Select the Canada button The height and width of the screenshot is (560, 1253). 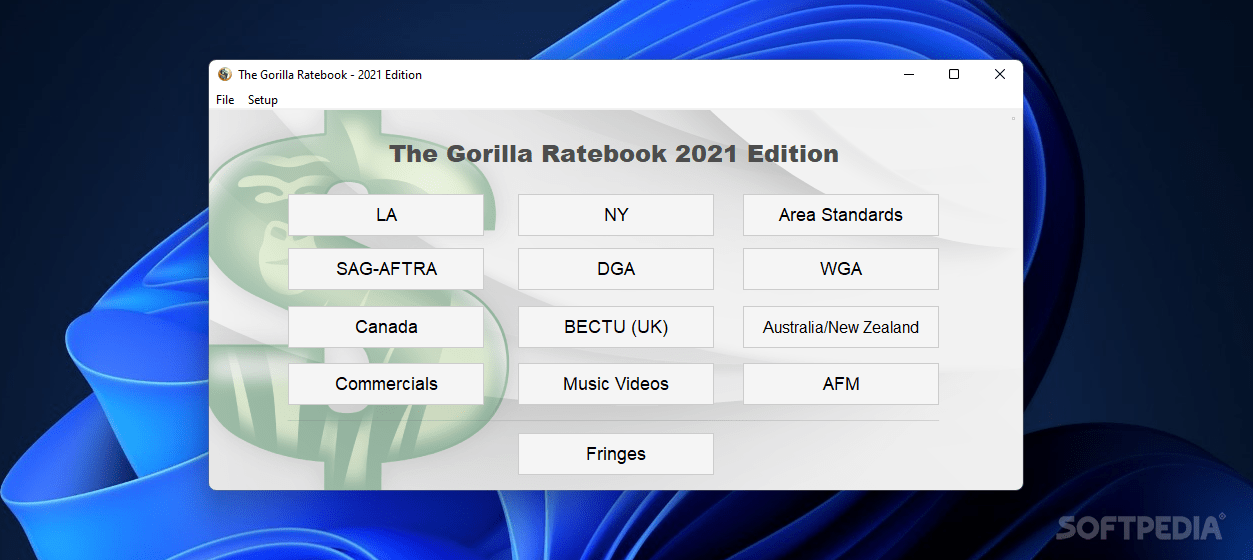pos(386,327)
